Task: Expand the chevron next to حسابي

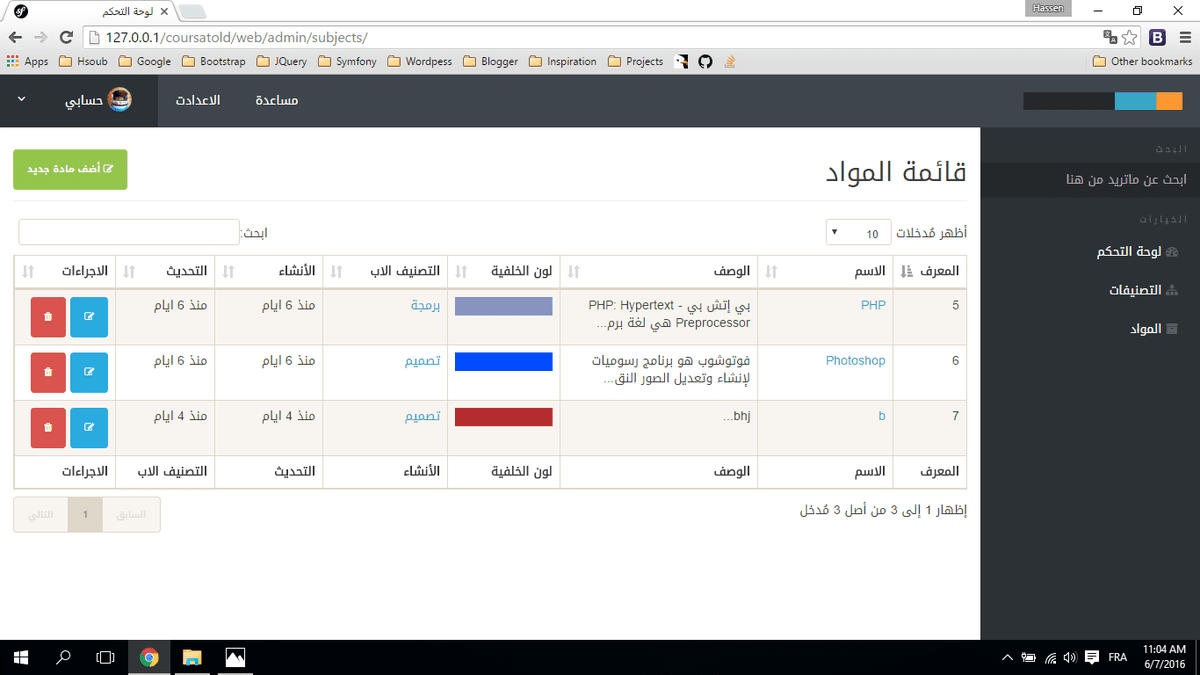Action: tap(21, 100)
